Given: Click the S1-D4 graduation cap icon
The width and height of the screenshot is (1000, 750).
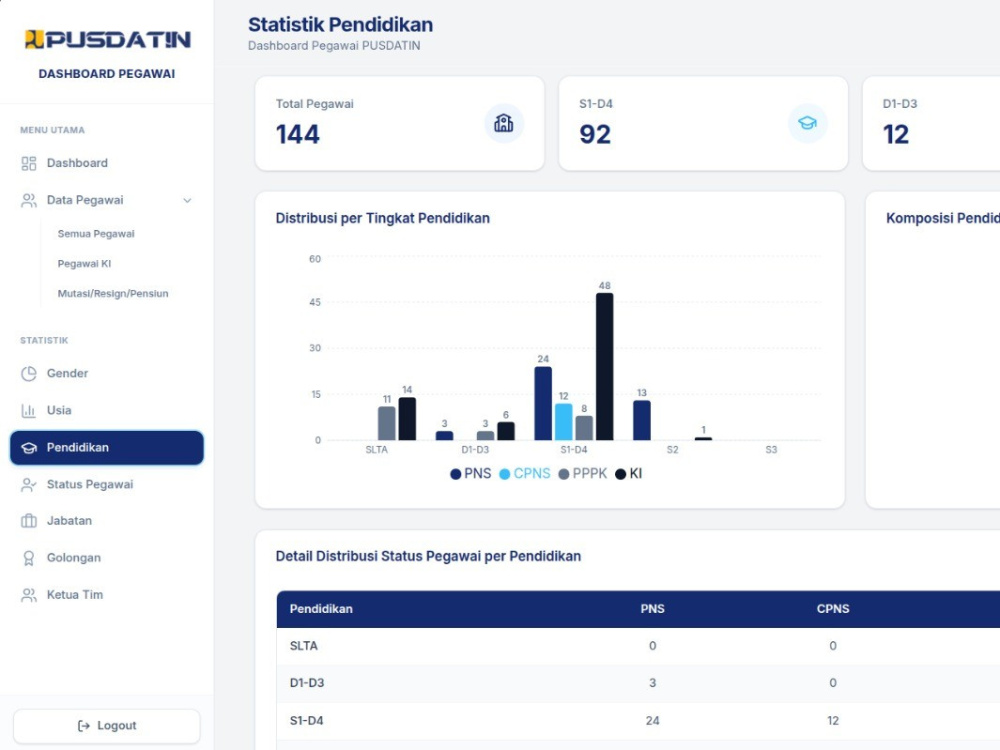Looking at the screenshot, I should [807, 123].
